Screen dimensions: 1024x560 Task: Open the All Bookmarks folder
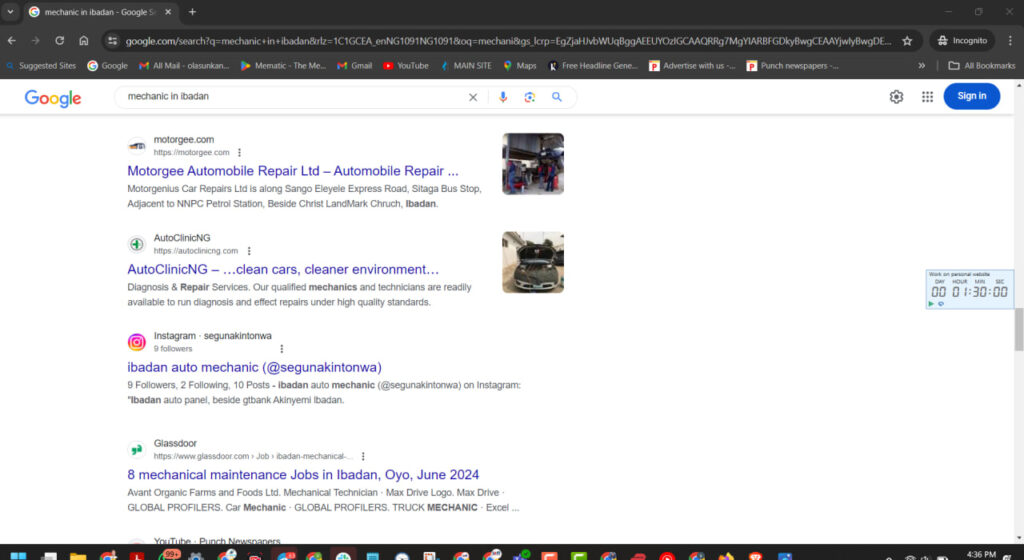coord(982,66)
